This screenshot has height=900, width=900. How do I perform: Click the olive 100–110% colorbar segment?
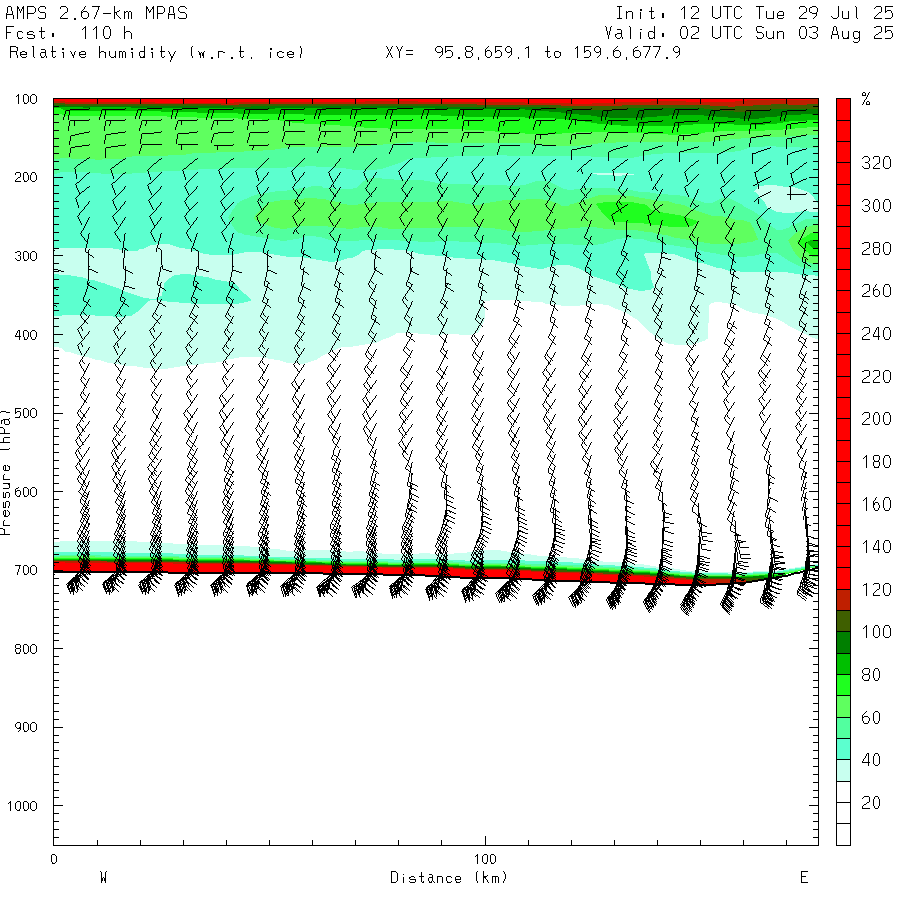[x=843, y=622]
